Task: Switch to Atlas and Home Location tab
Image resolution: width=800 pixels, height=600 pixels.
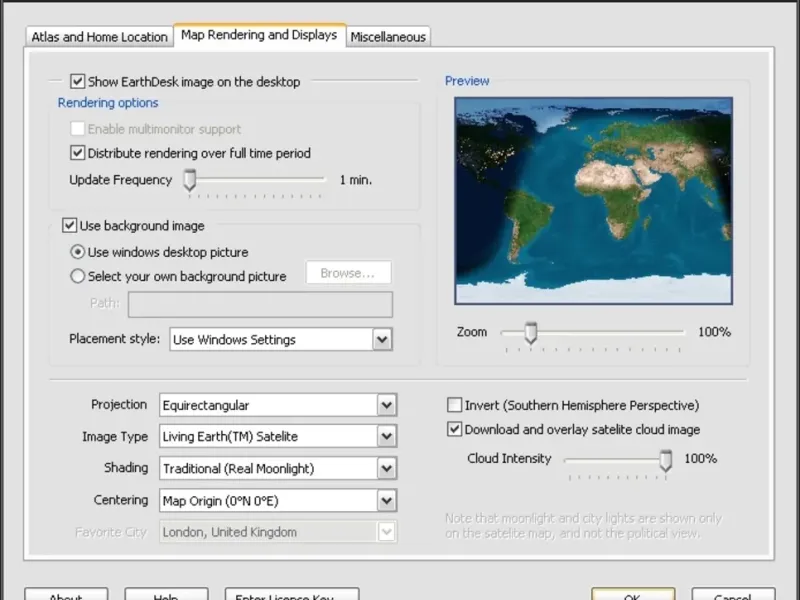Action: point(99,37)
